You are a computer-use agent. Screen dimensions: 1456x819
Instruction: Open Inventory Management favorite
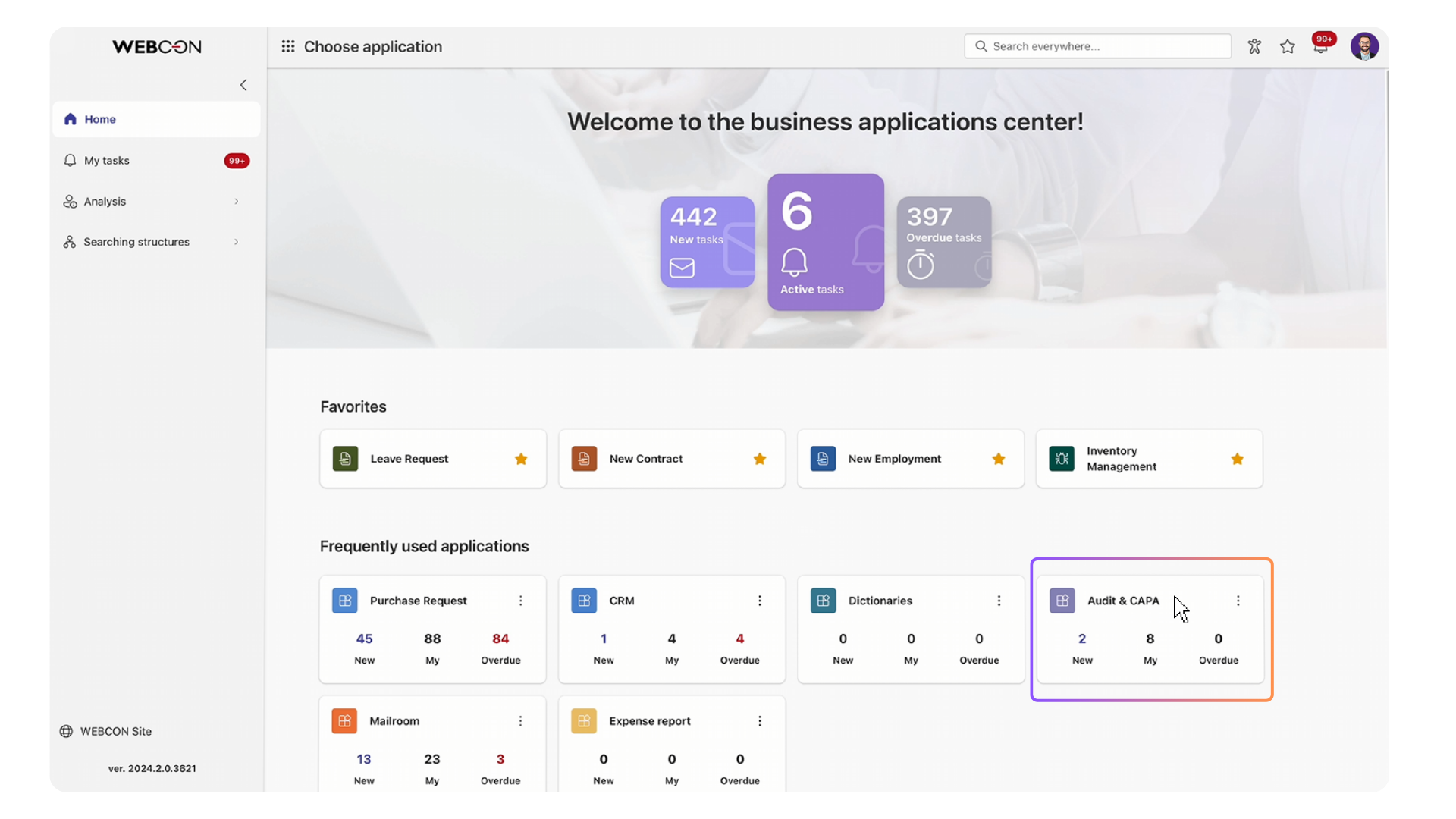point(1150,459)
